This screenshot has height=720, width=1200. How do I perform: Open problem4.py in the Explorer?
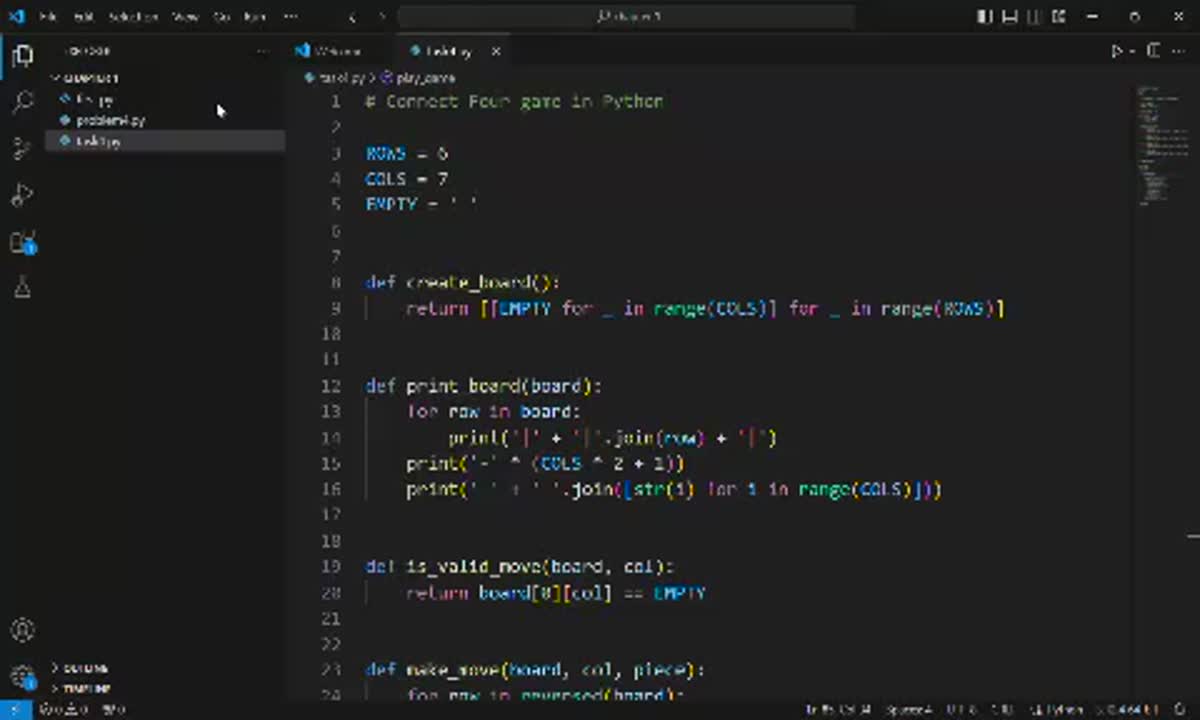pos(110,120)
